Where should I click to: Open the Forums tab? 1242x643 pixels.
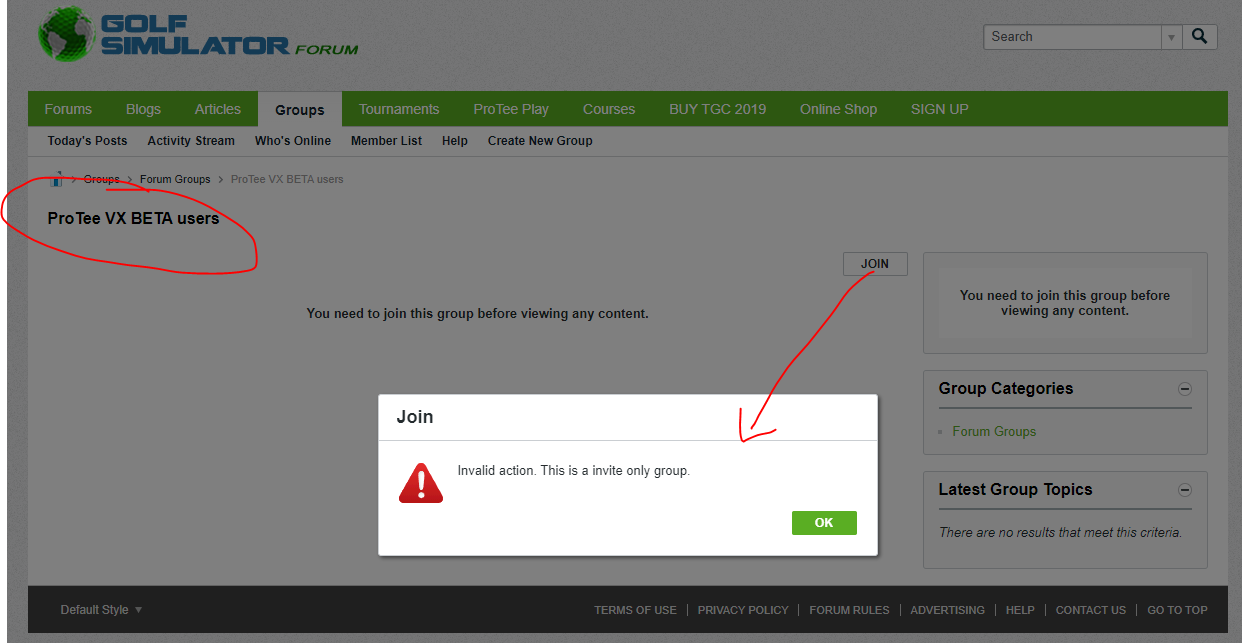point(68,109)
